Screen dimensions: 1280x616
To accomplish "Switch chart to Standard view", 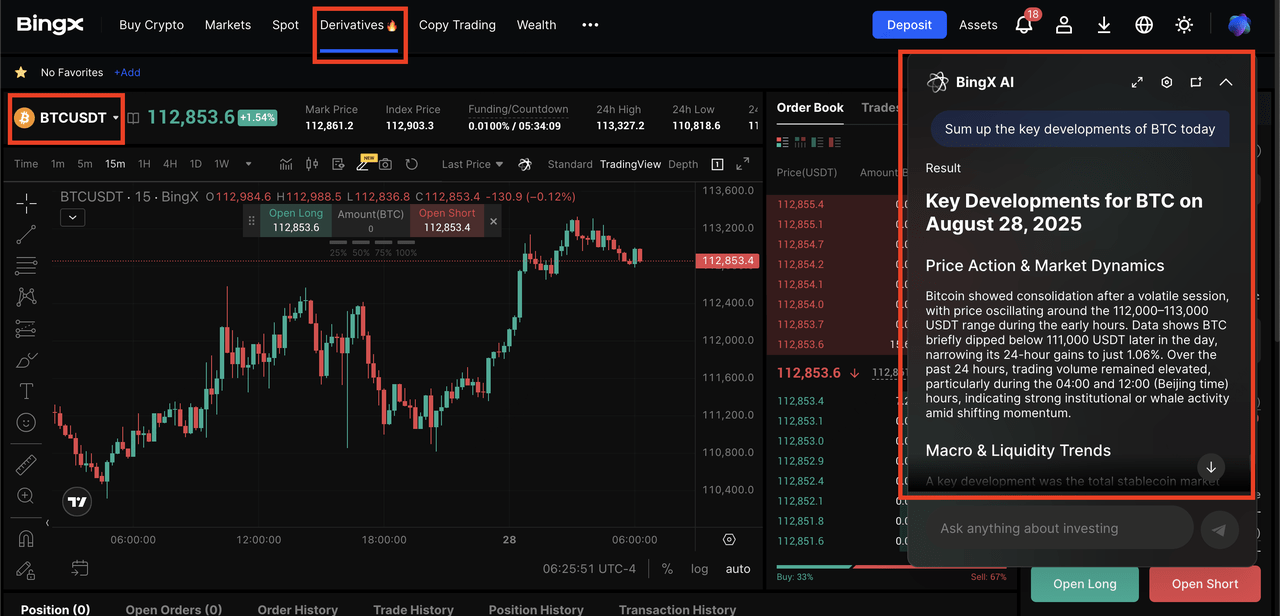I will 570,164.
